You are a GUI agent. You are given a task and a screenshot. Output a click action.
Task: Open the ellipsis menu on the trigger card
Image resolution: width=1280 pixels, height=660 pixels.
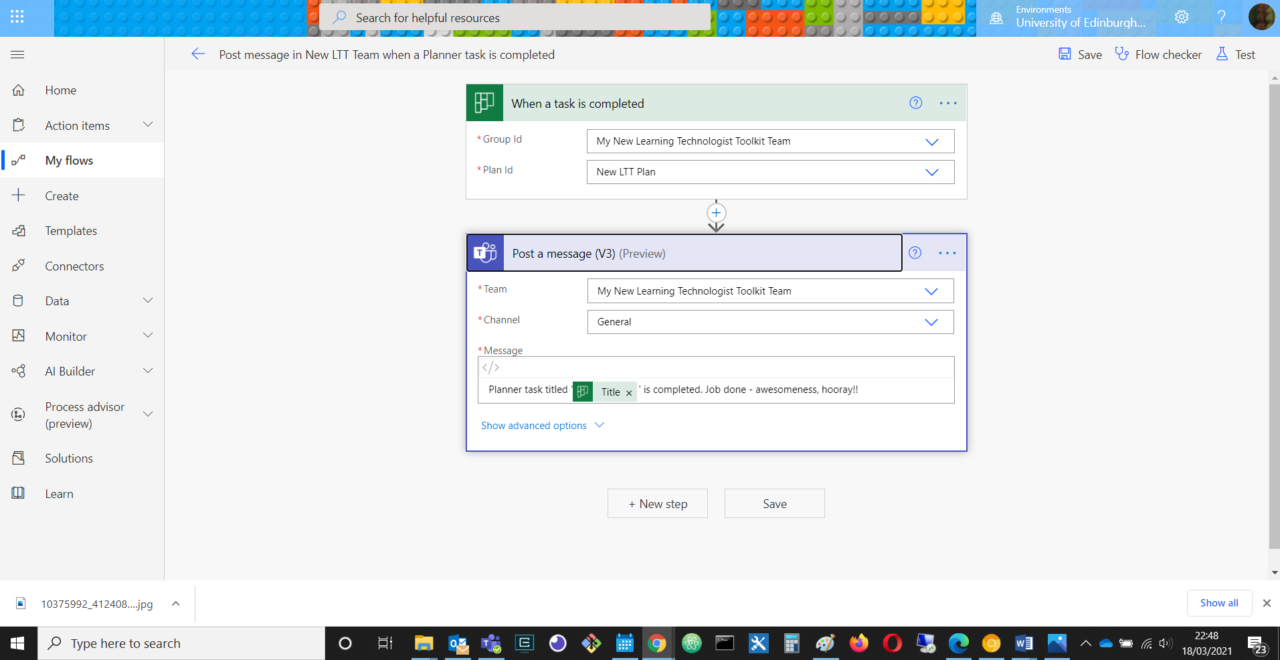pos(947,102)
